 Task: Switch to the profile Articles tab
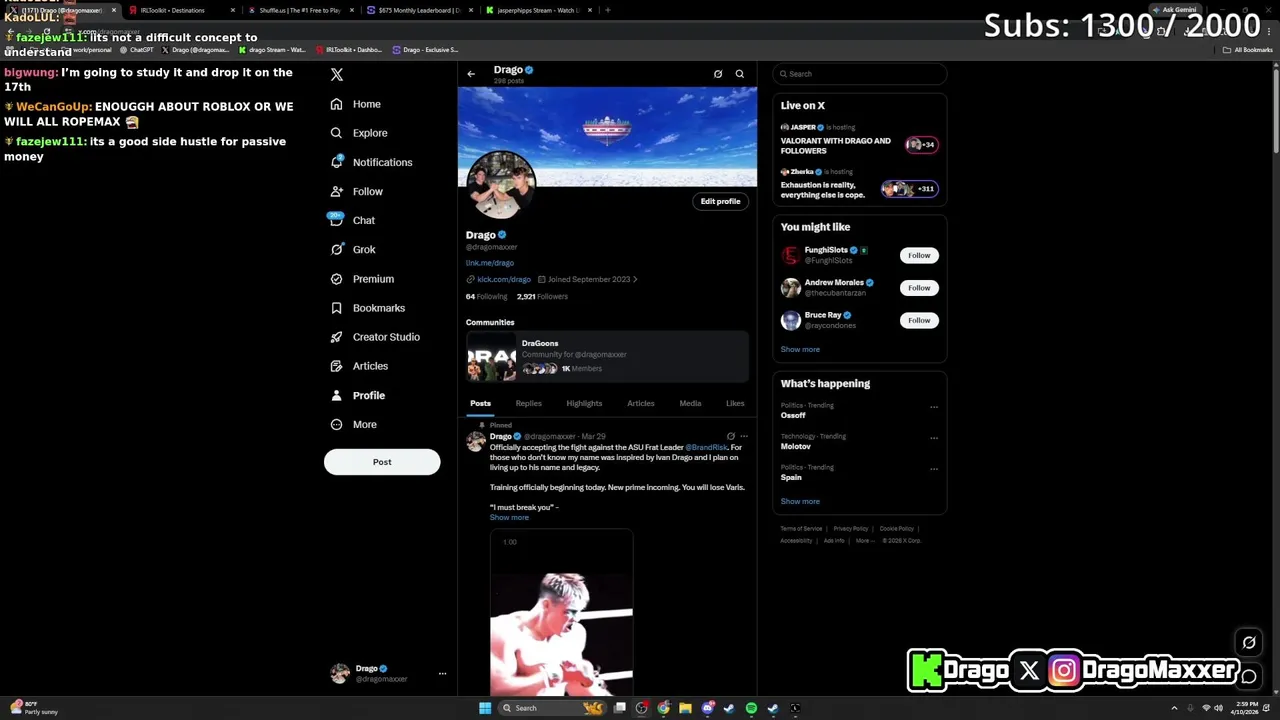click(640, 403)
